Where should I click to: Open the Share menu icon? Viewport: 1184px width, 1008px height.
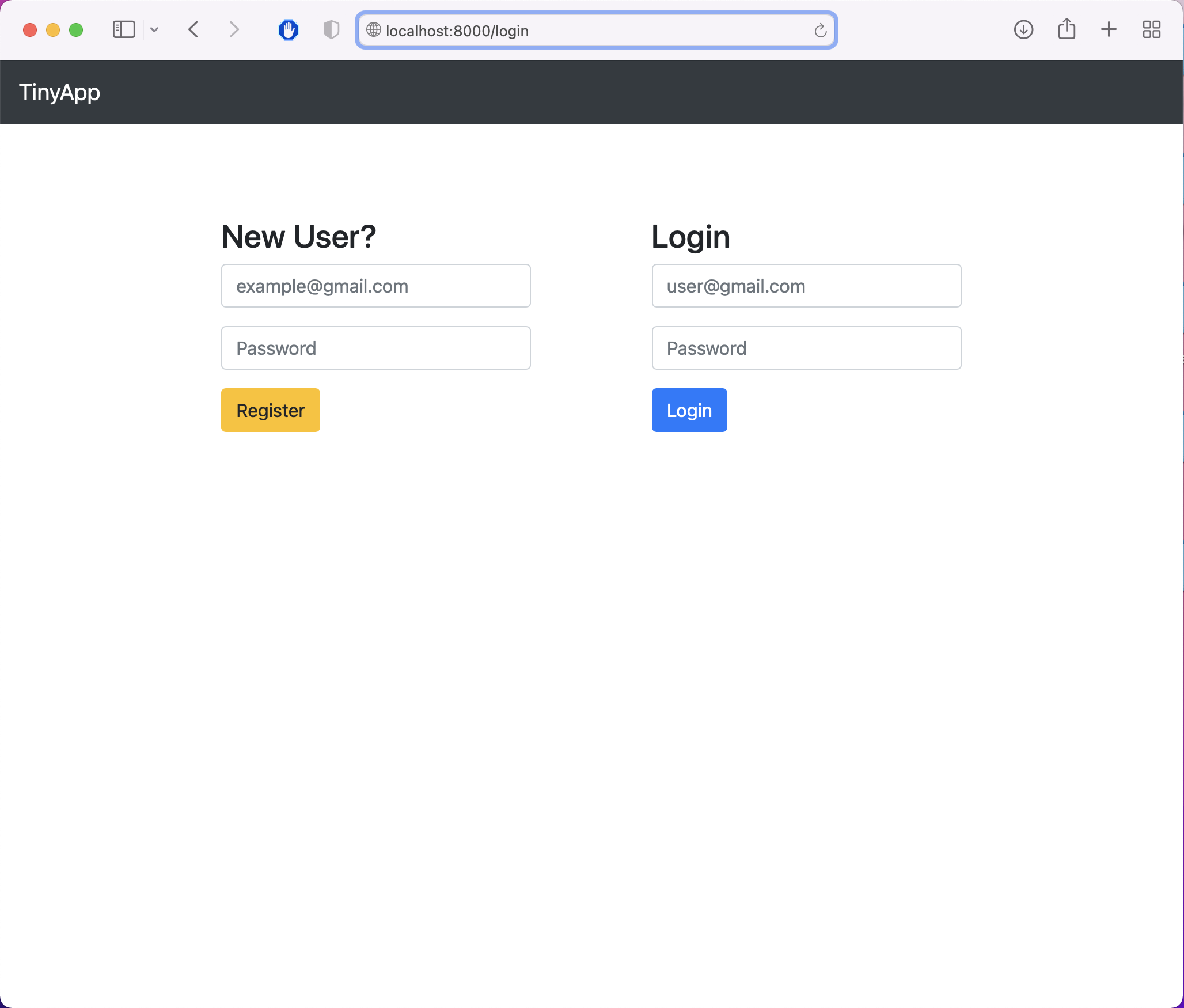[x=1067, y=30]
